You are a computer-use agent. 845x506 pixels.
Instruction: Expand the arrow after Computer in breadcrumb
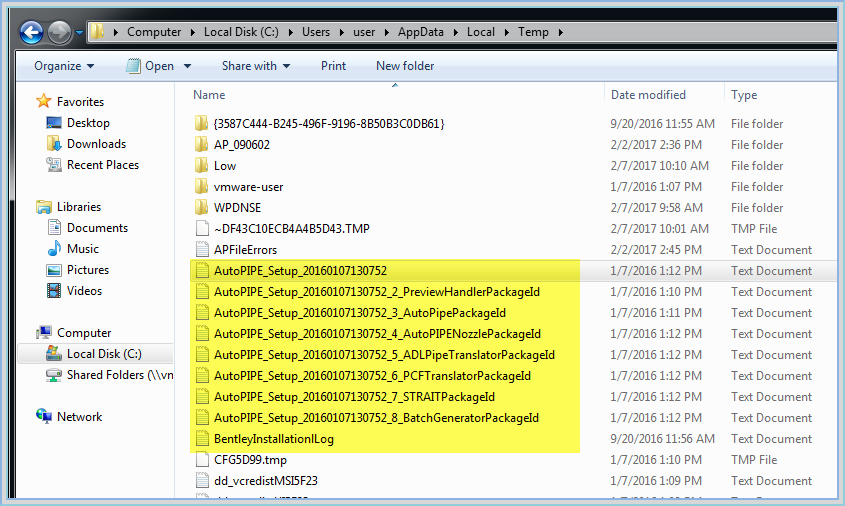[x=193, y=32]
